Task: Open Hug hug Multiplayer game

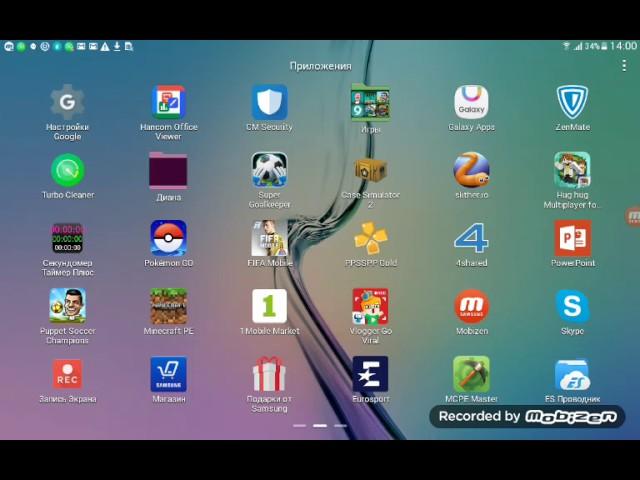Action: tap(572, 170)
